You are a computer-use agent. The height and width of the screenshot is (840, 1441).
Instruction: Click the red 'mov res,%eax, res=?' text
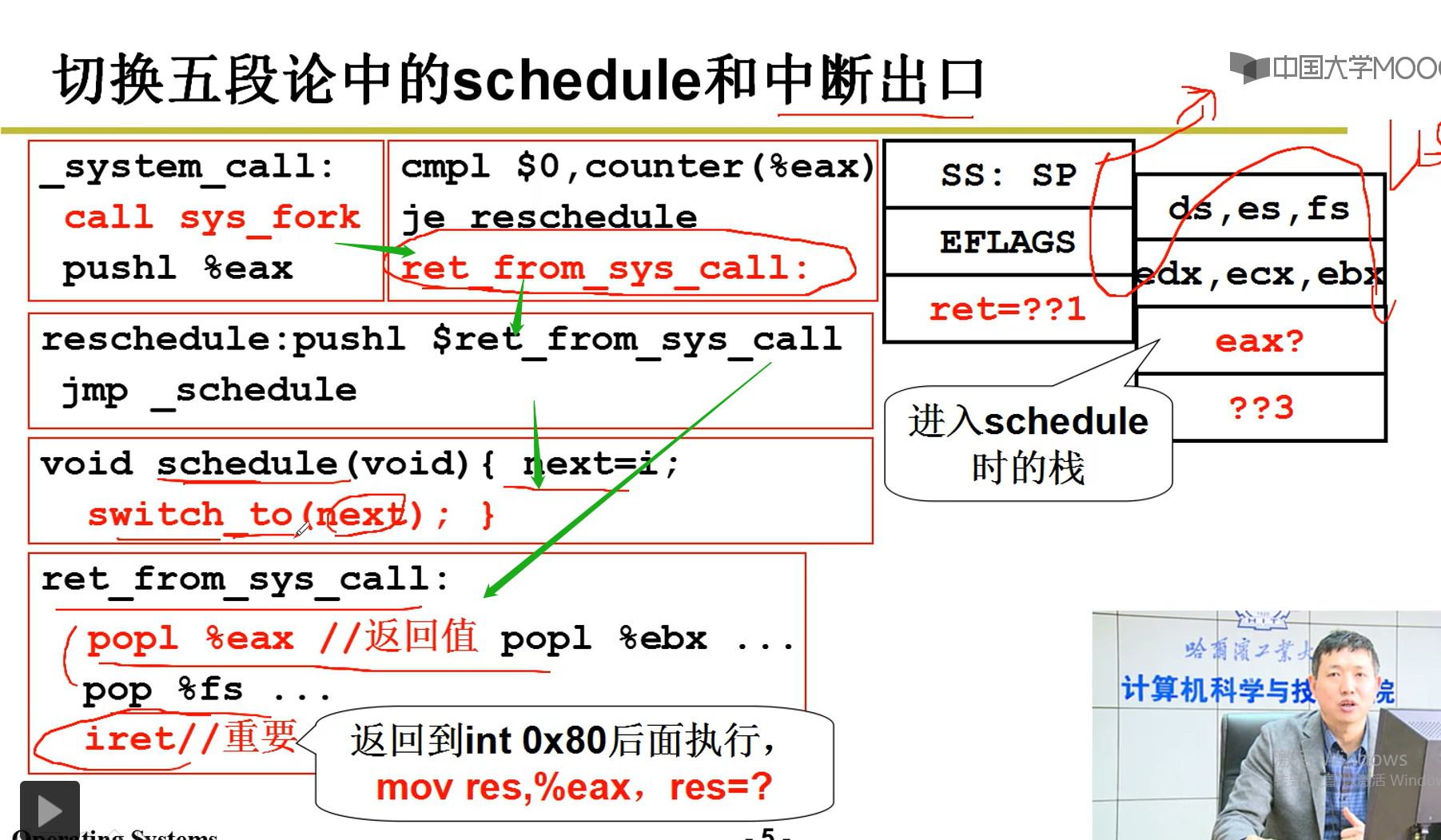tap(574, 787)
